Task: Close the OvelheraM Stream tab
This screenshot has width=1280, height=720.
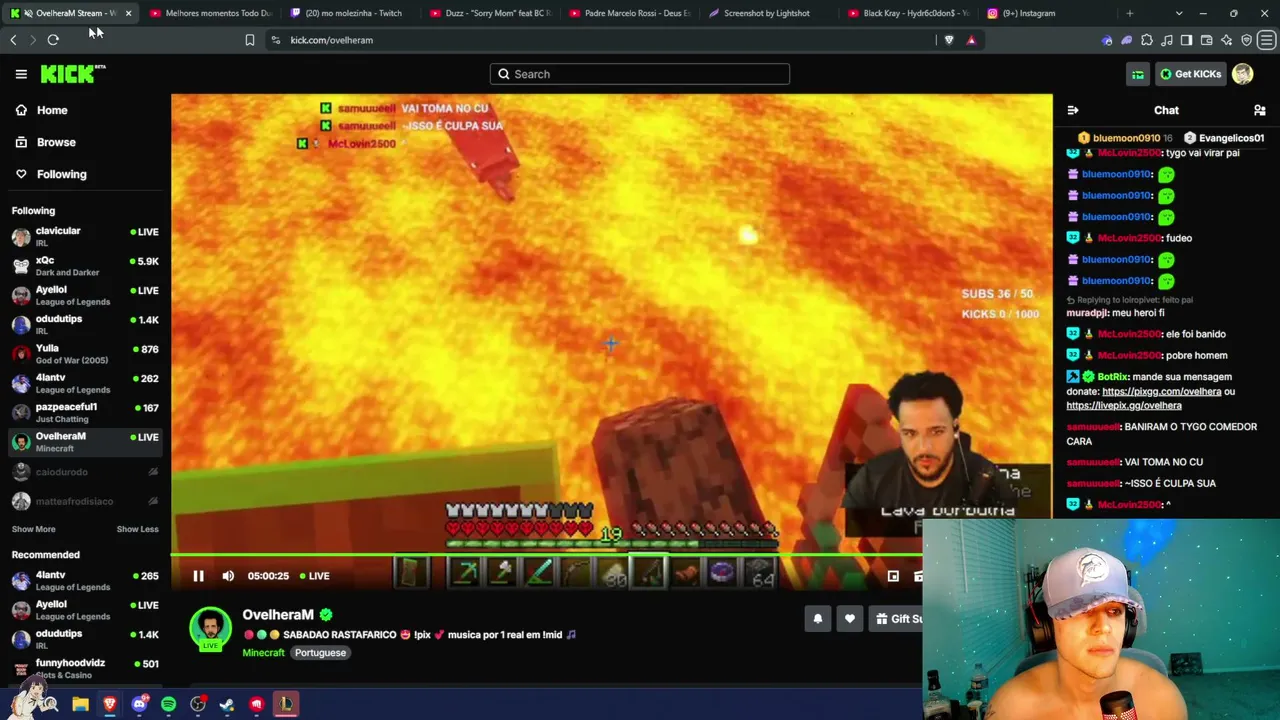Action: pyautogui.click(x=128, y=13)
